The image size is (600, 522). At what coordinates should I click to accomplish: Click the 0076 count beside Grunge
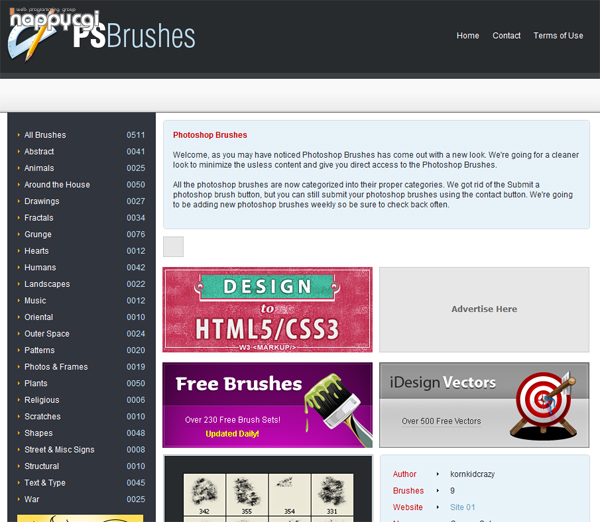pyautogui.click(x=136, y=234)
